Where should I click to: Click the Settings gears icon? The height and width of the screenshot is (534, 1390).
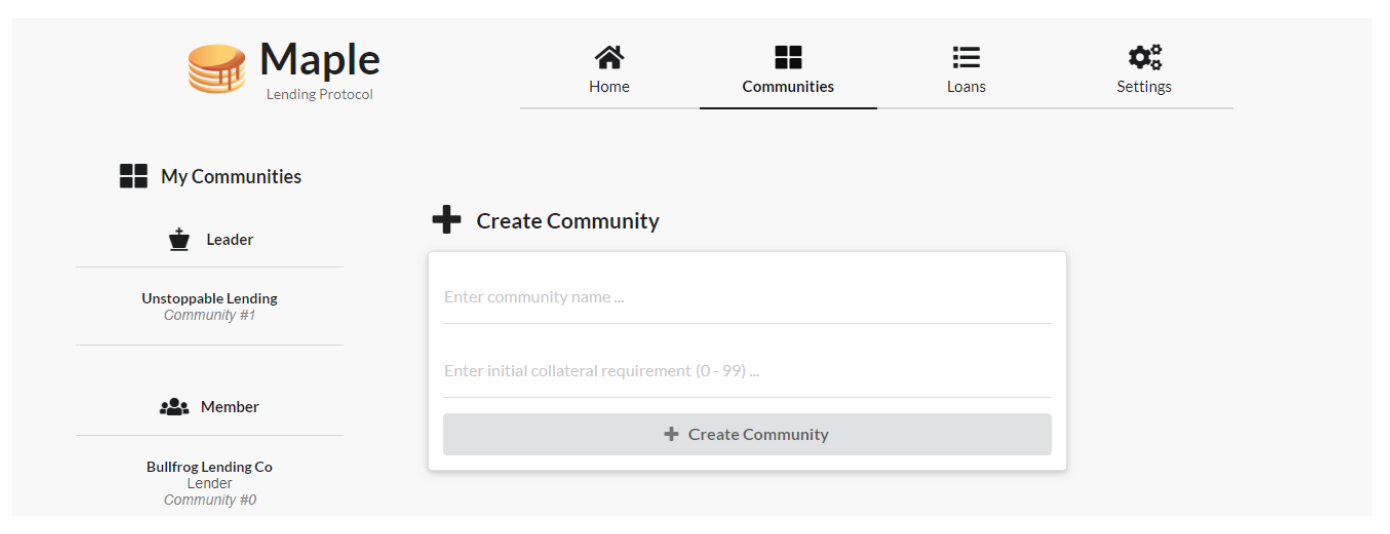[x=1145, y=57]
